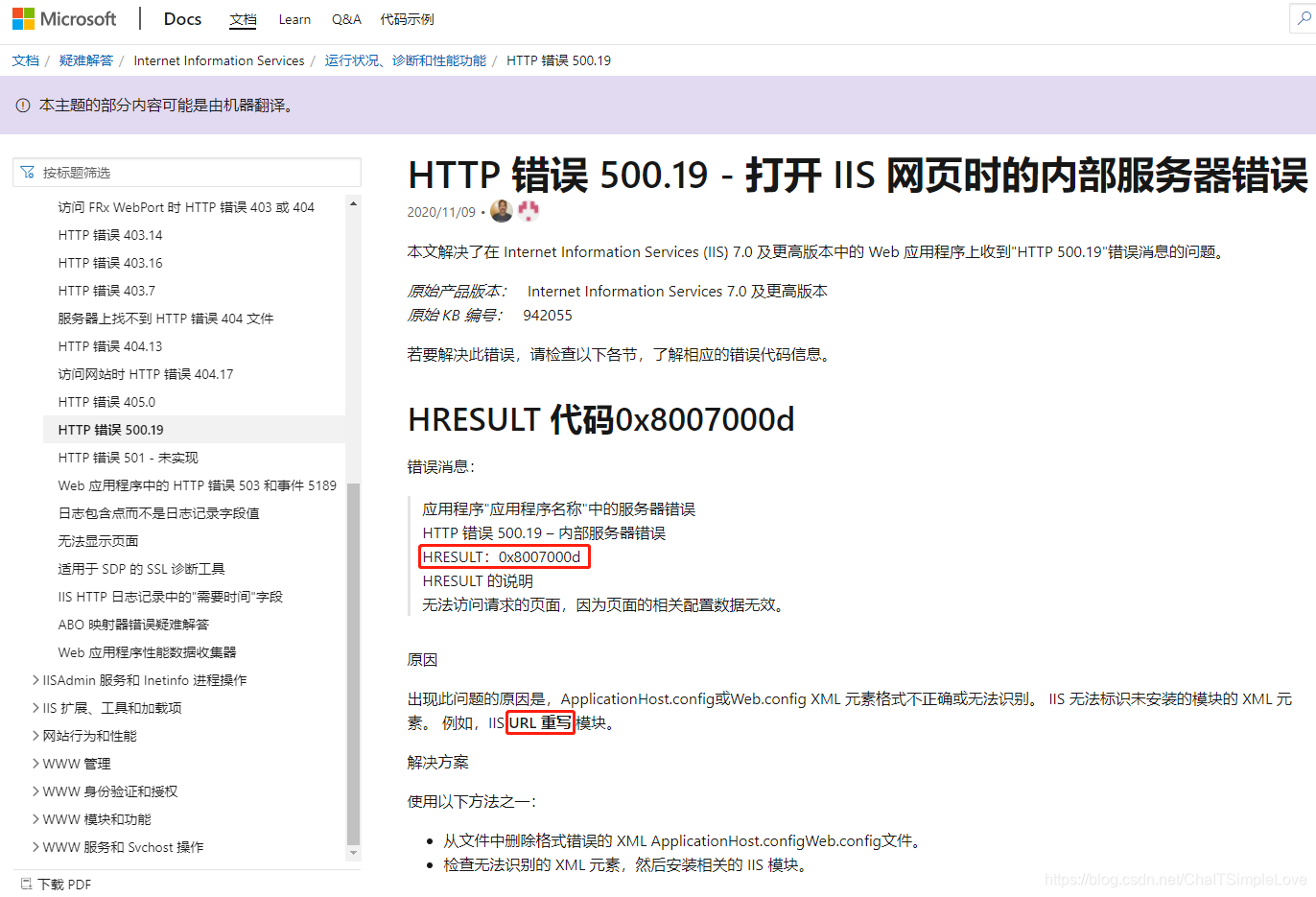Open 适用于 SDP 的 SSL 诊断工具

pos(142,569)
